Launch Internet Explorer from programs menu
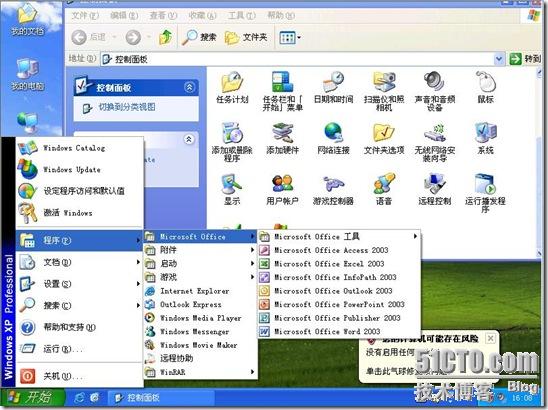Viewport: 548px width, 410px height. [x=200, y=291]
